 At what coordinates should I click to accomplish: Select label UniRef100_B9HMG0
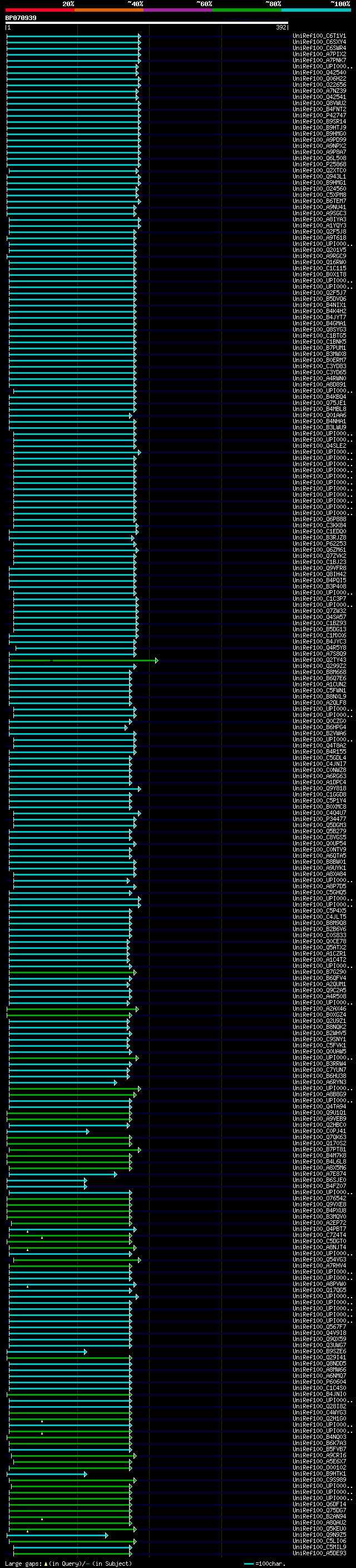click(319, 134)
